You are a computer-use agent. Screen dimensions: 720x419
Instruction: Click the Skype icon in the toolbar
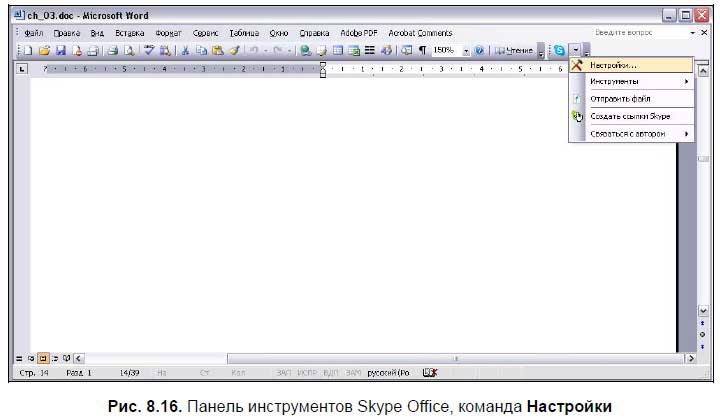coord(559,50)
